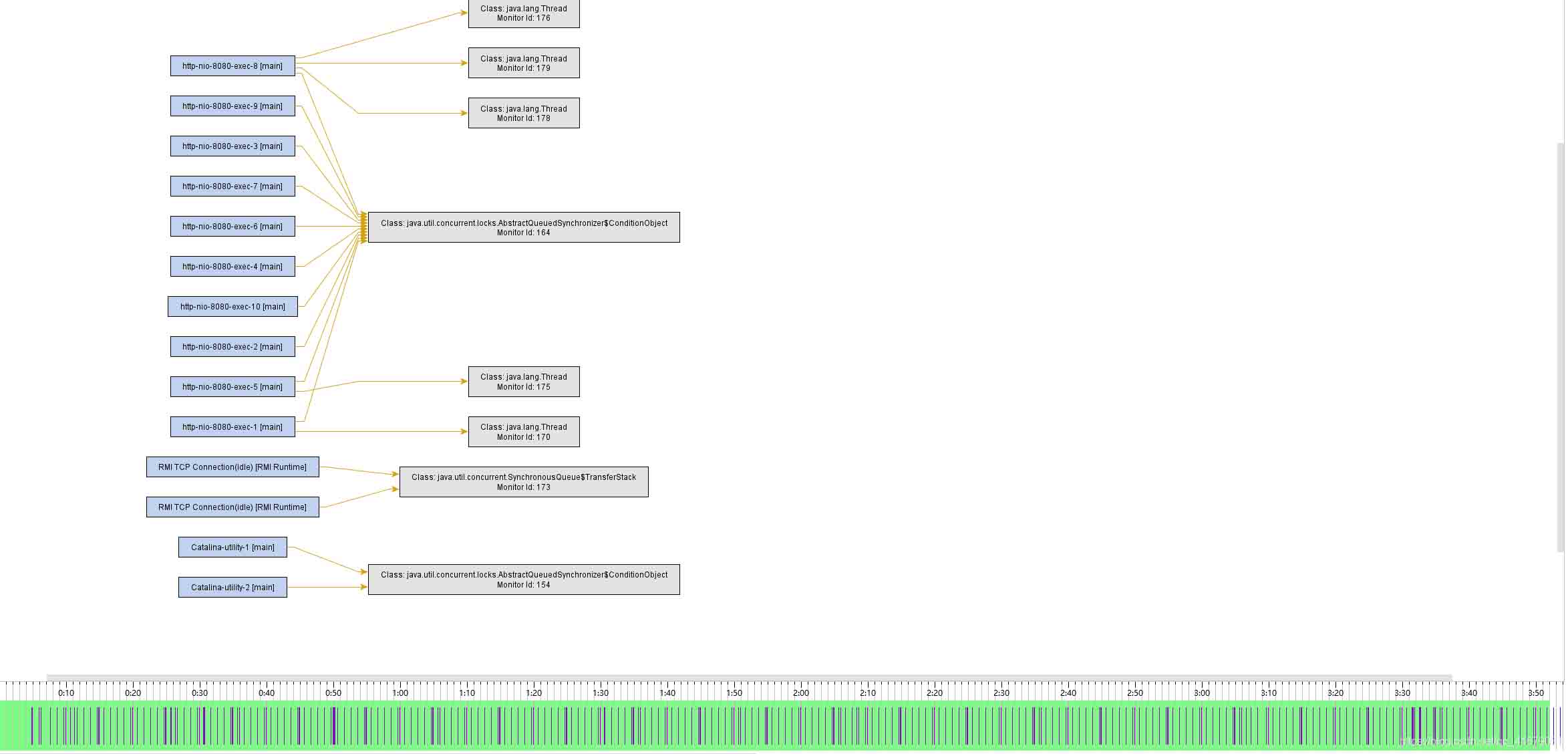This screenshot has height=754, width=1568.
Task: Select java.lang.Thread Monitor Id 176 node
Action: point(524,13)
